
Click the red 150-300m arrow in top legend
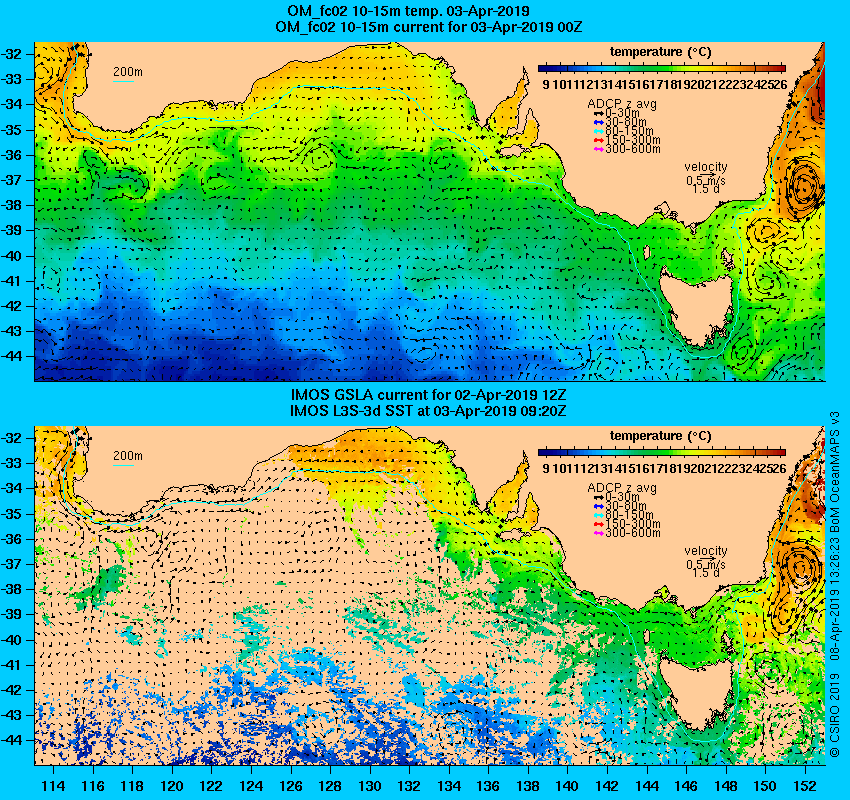click(x=598, y=140)
